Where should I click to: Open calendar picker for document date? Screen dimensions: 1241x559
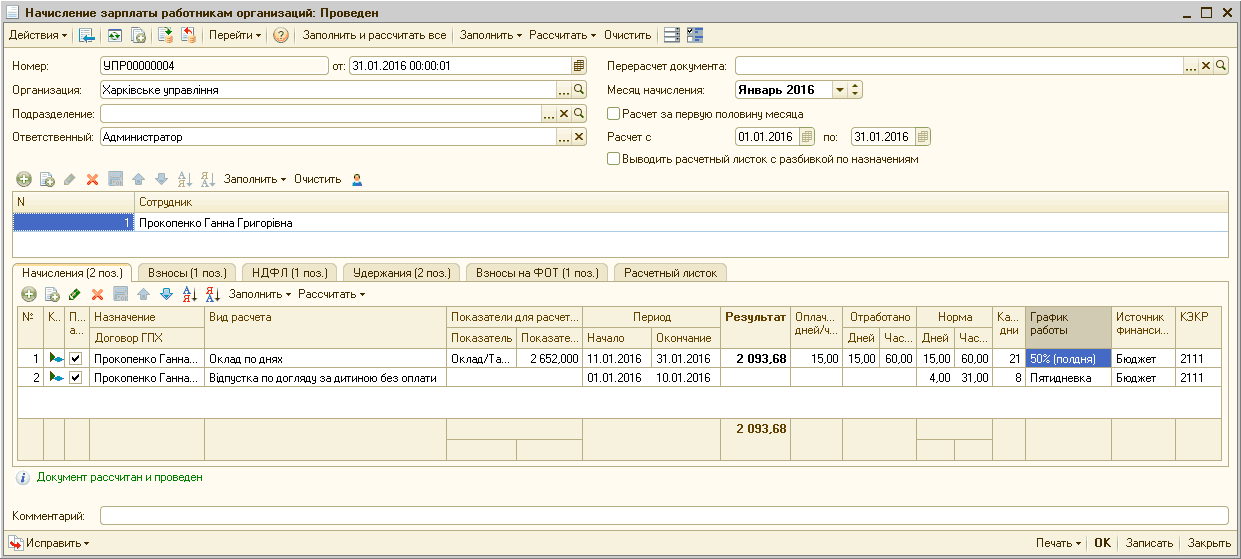(x=578, y=66)
